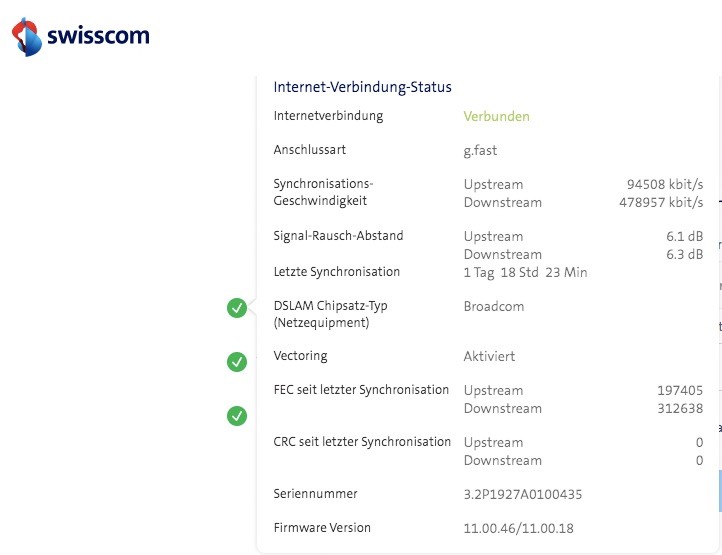Click the upstream sync speed 94508 kbit/s

click(664, 184)
